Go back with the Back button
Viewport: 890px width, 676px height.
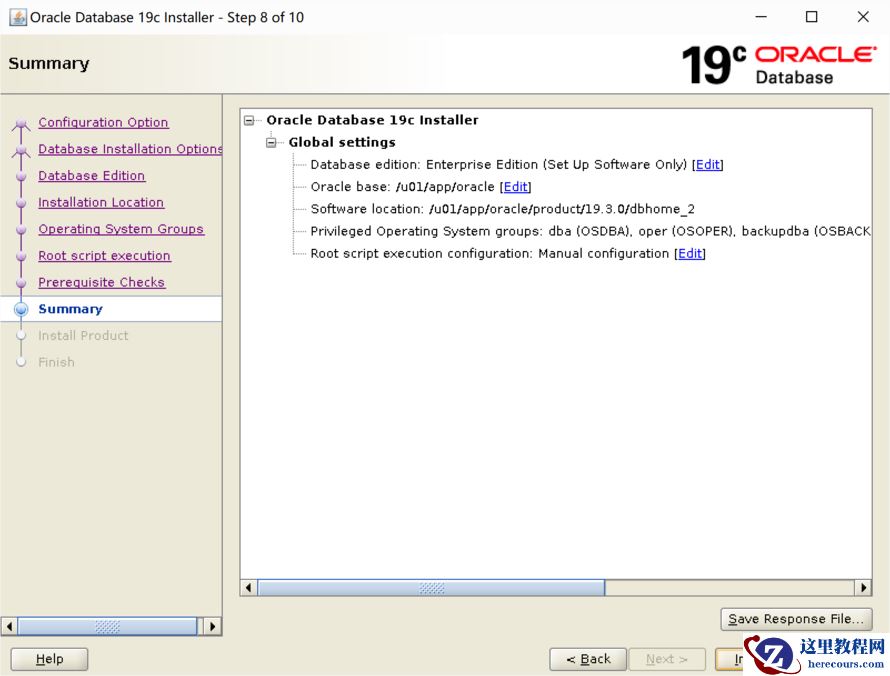588,659
